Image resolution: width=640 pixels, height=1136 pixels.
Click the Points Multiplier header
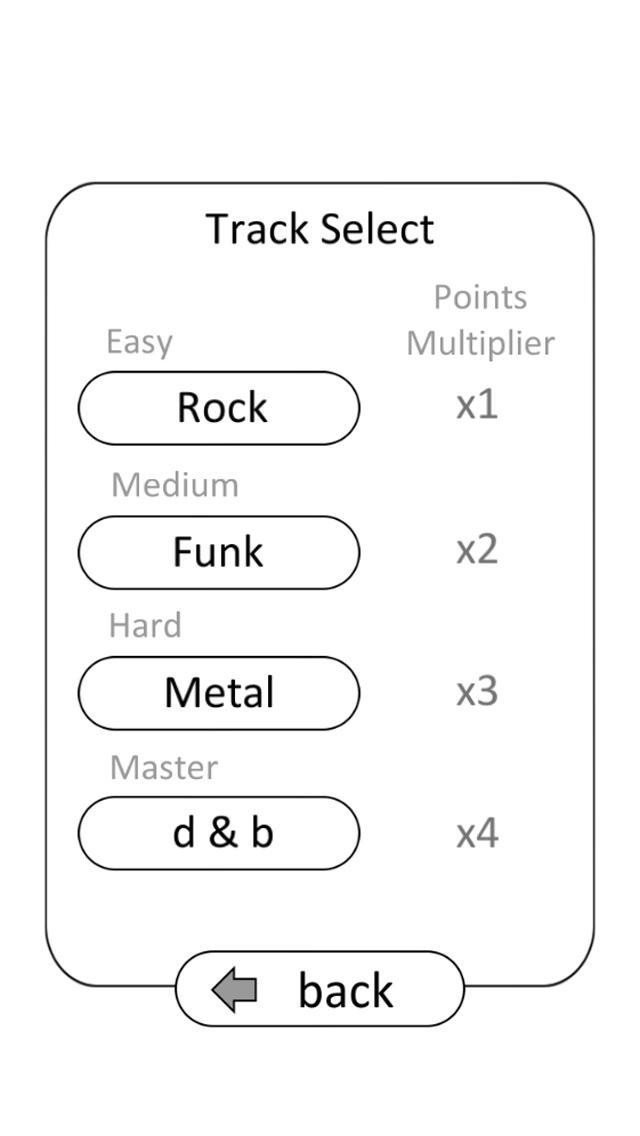click(x=481, y=319)
